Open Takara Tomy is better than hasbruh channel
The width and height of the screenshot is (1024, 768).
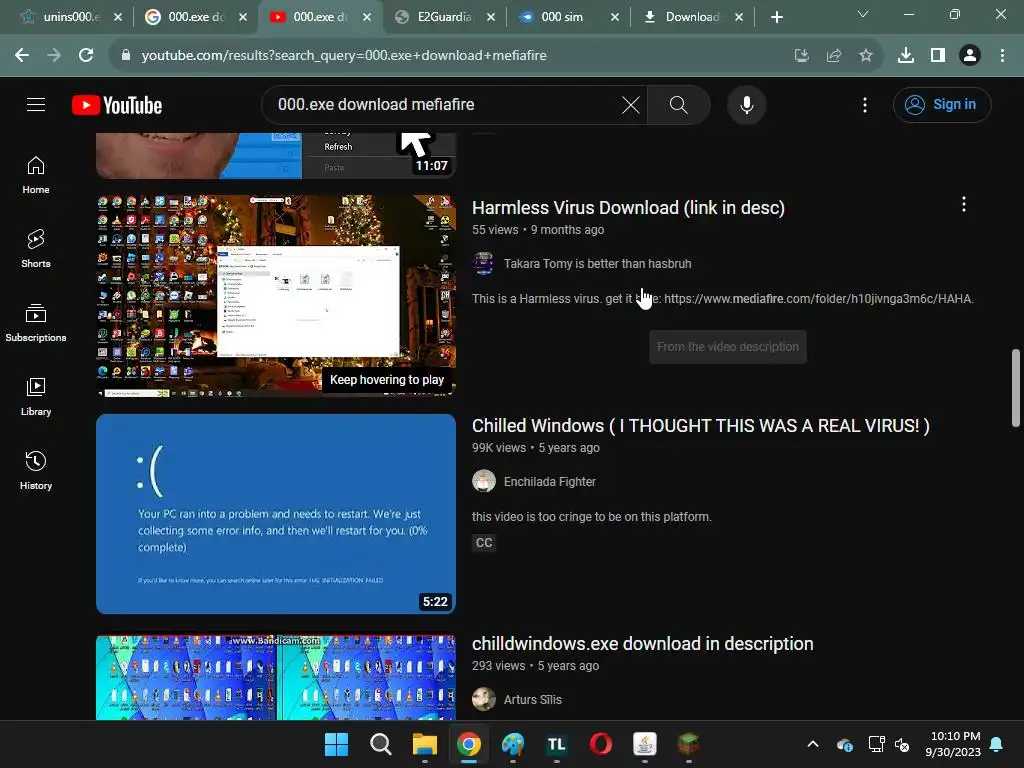pos(597,264)
